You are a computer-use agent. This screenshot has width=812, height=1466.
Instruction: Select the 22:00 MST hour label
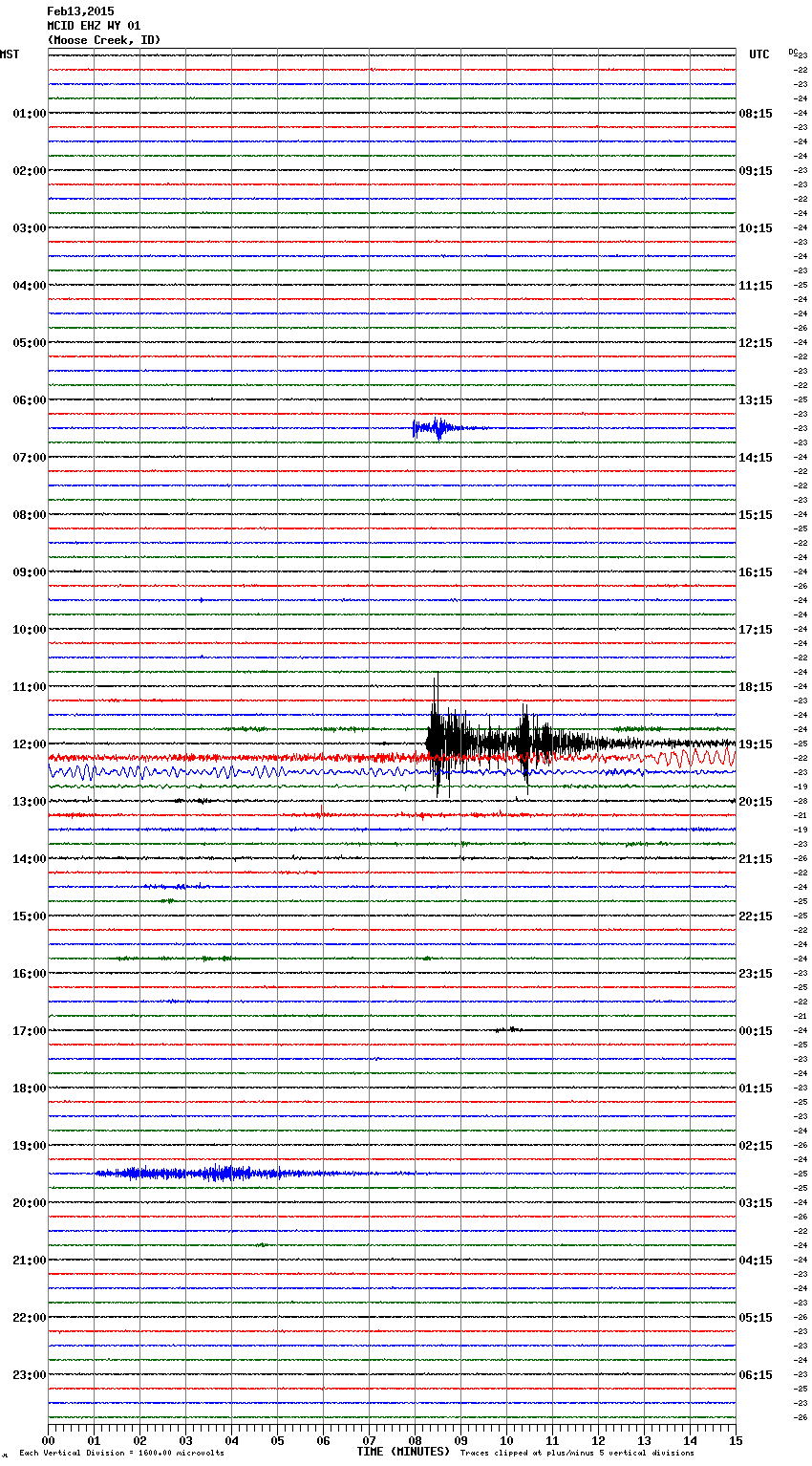pos(30,1318)
